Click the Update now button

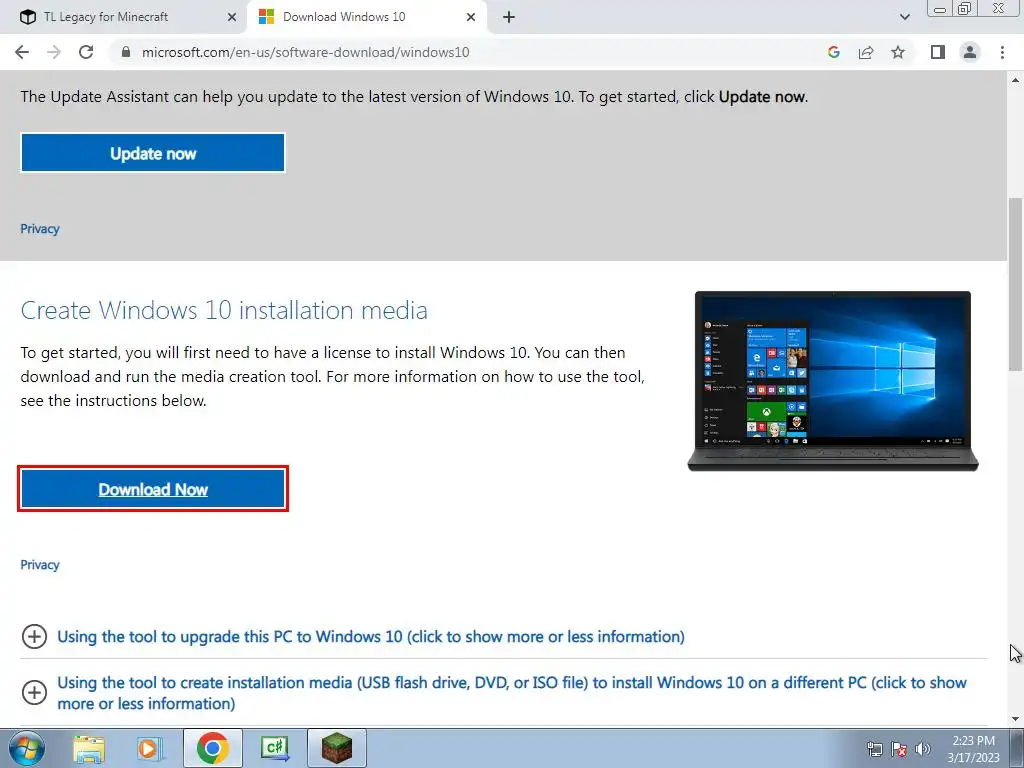click(153, 153)
